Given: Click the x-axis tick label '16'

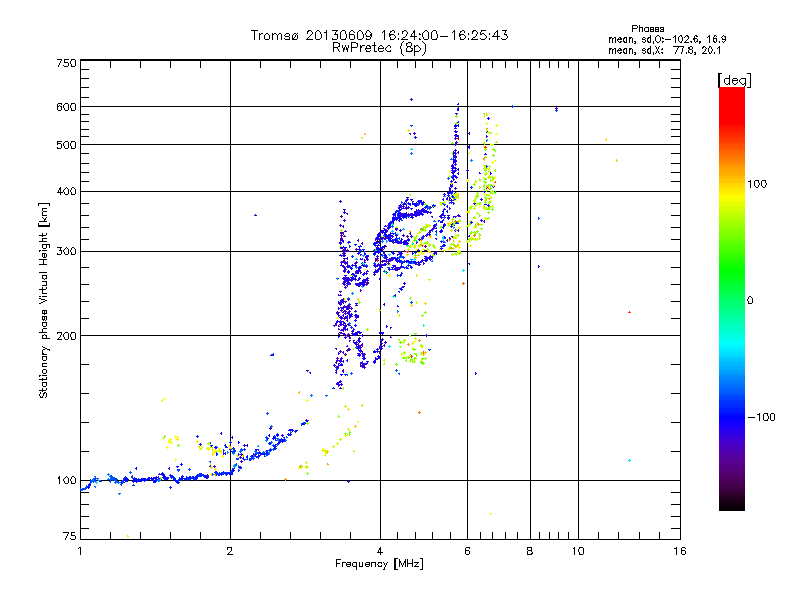Looking at the screenshot, I should pos(680,551).
